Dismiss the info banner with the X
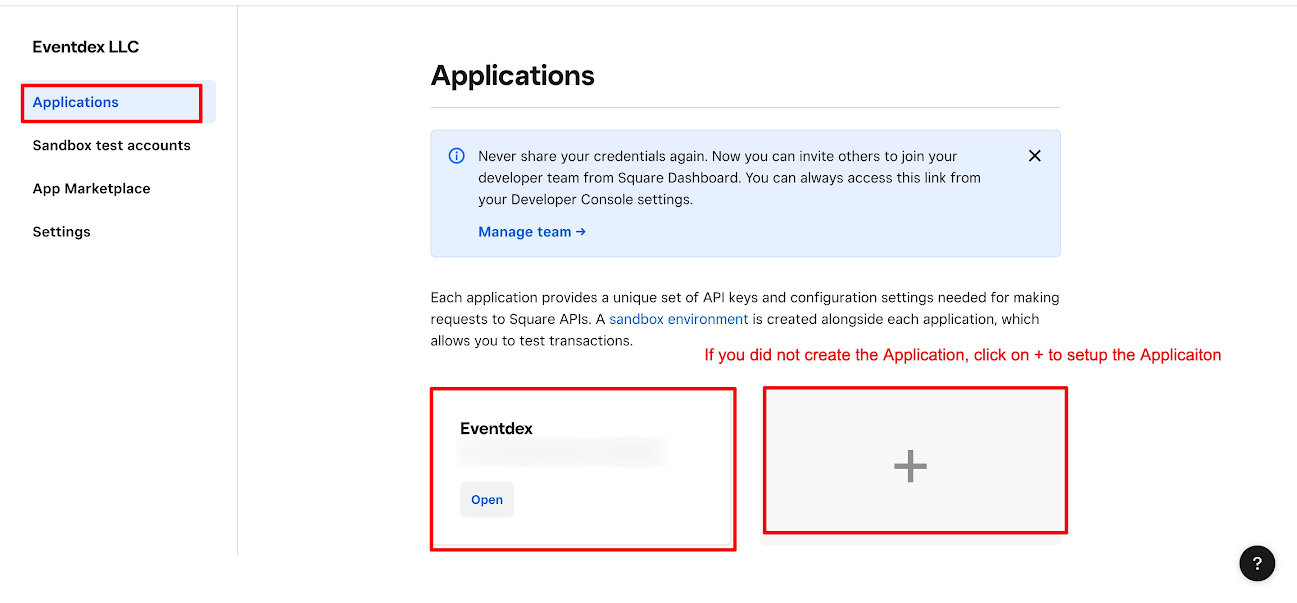 [x=1035, y=156]
